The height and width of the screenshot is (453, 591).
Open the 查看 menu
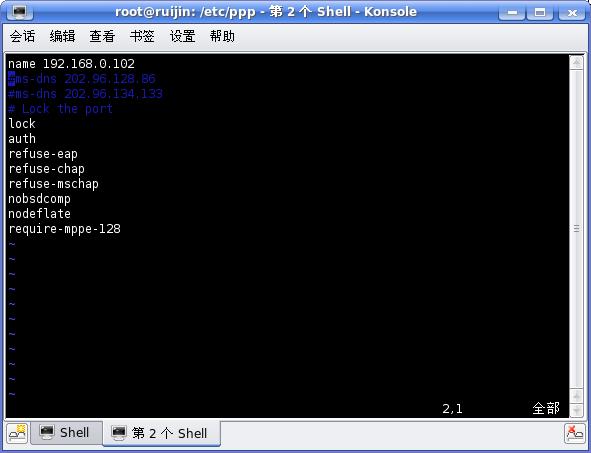102,37
